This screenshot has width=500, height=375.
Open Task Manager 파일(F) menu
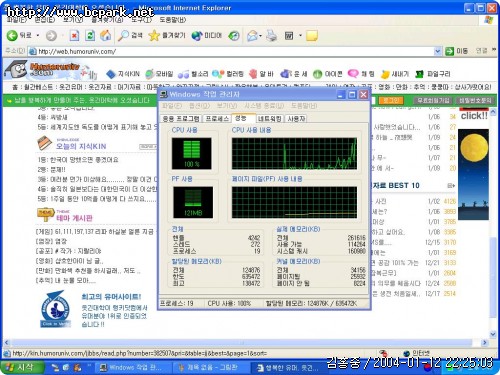click(172, 106)
